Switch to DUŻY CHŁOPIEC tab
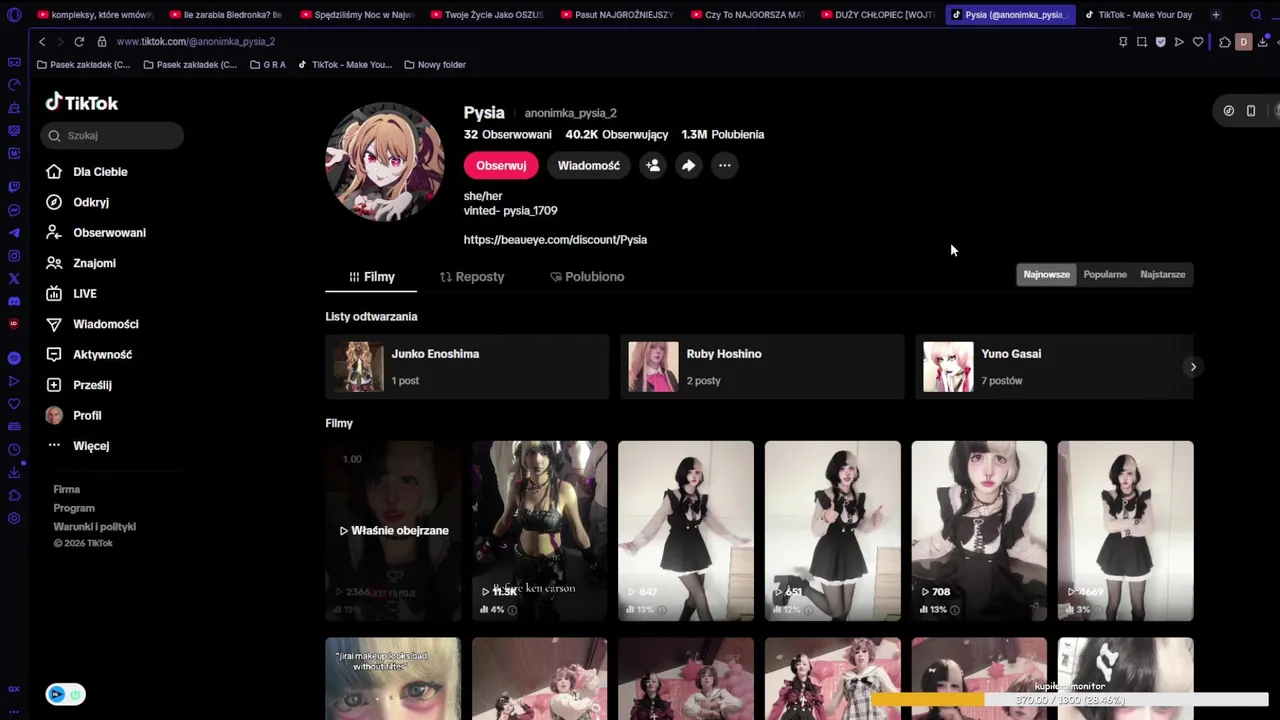The height and width of the screenshot is (720, 1280). (x=876, y=15)
